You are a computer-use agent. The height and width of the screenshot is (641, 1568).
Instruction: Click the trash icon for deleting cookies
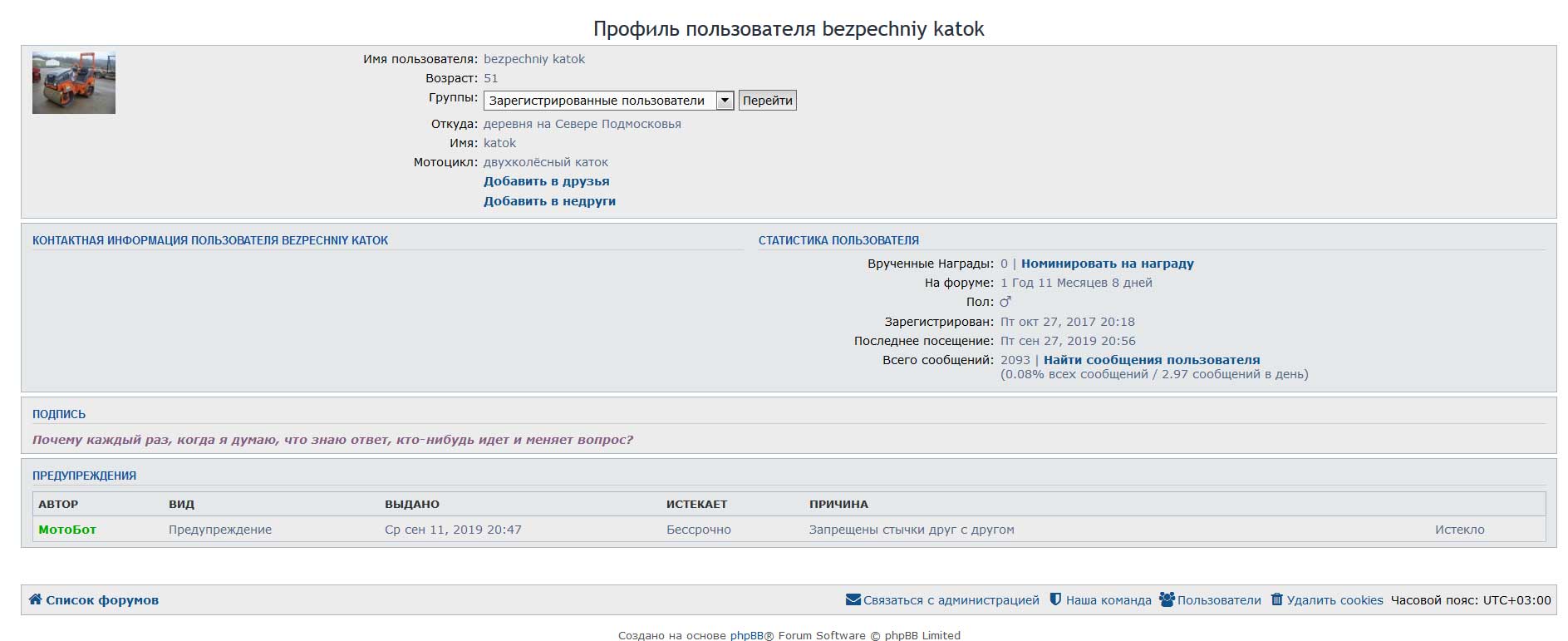coord(1276,599)
